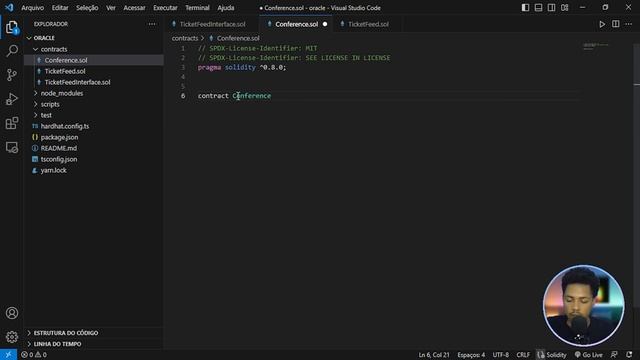Screen dimensions: 640x360
Task: Click the remote window indicator in status bar
Action: (x=8, y=355)
